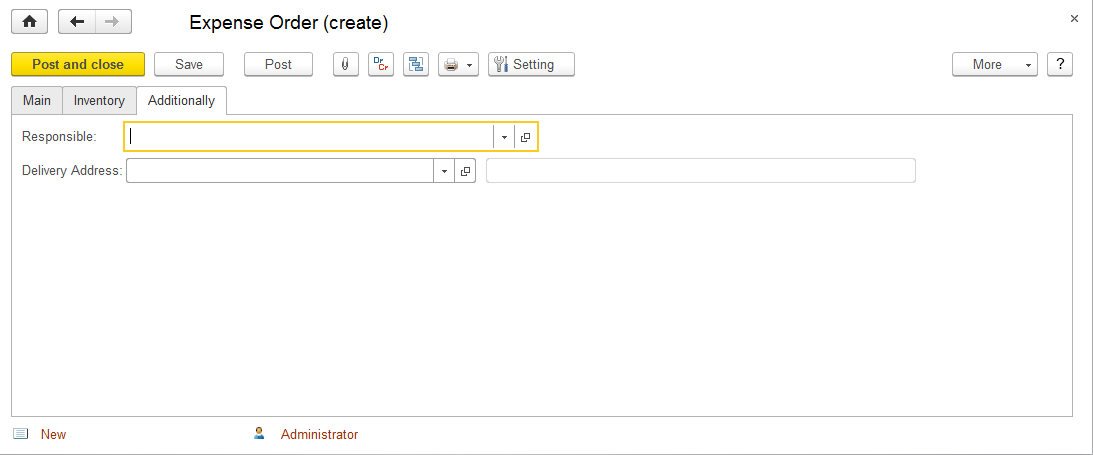The image size is (1093, 455).
Task: Go to the home page
Action: click(29, 21)
